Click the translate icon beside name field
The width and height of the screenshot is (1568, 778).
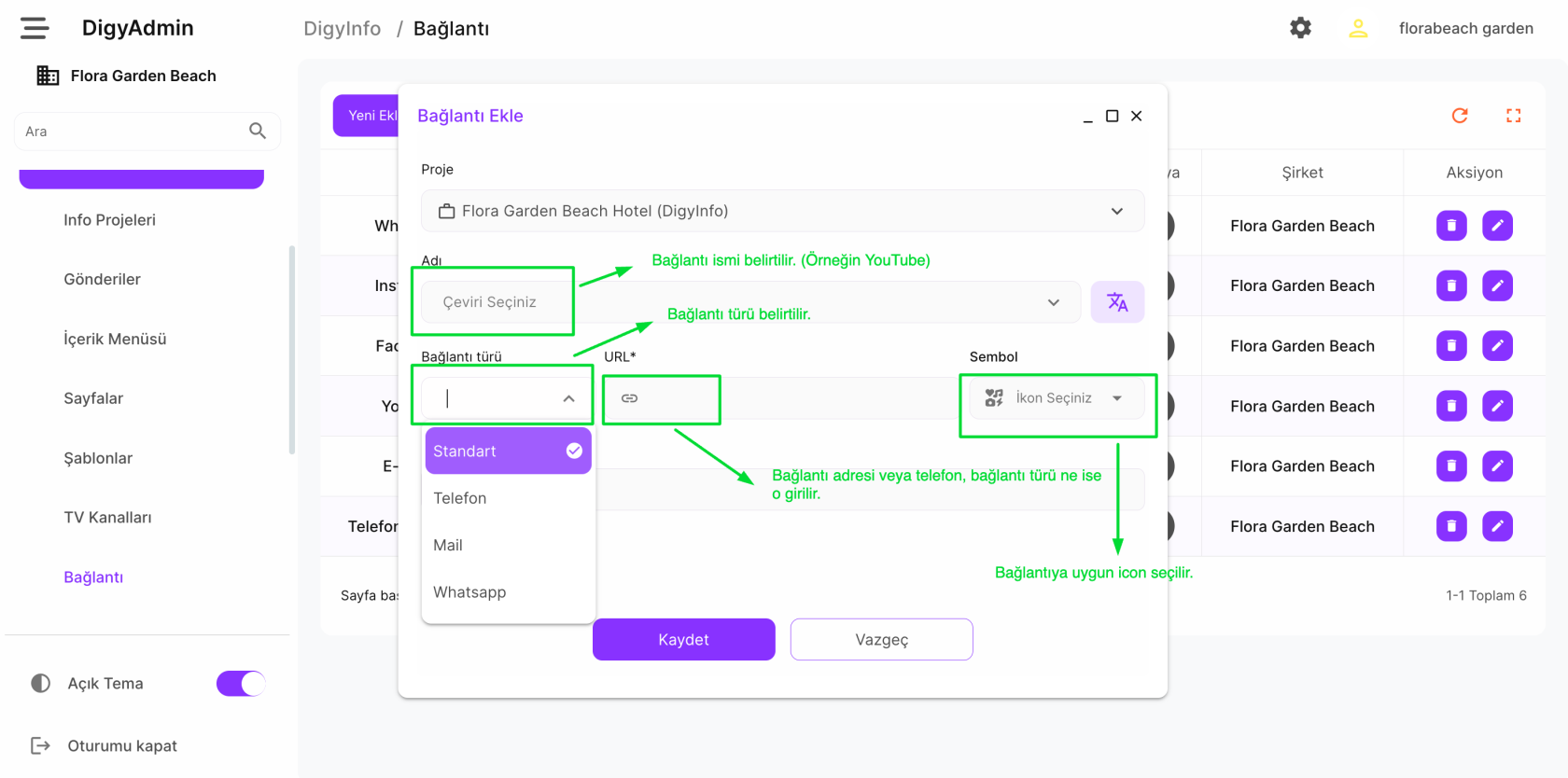pos(1117,302)
